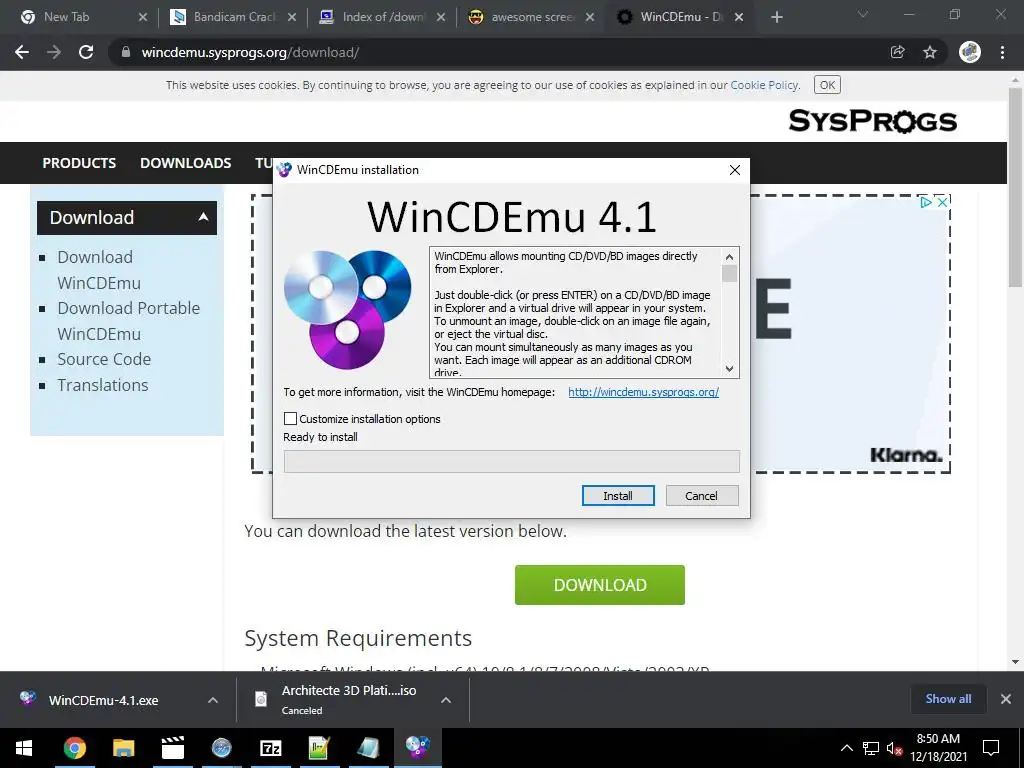Click the AdChoices triangle icon
This screenshot has width=1024, height=768.
(x=925, y=202)
